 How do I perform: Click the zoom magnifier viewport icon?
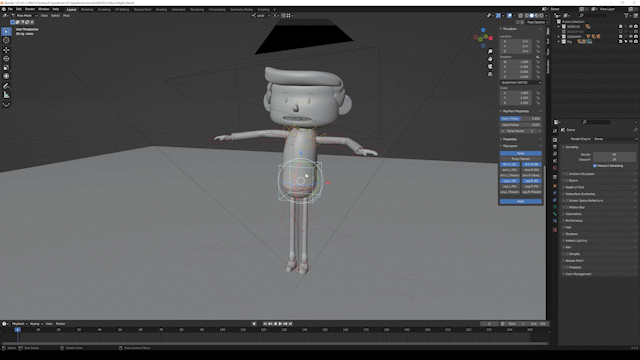490,51
